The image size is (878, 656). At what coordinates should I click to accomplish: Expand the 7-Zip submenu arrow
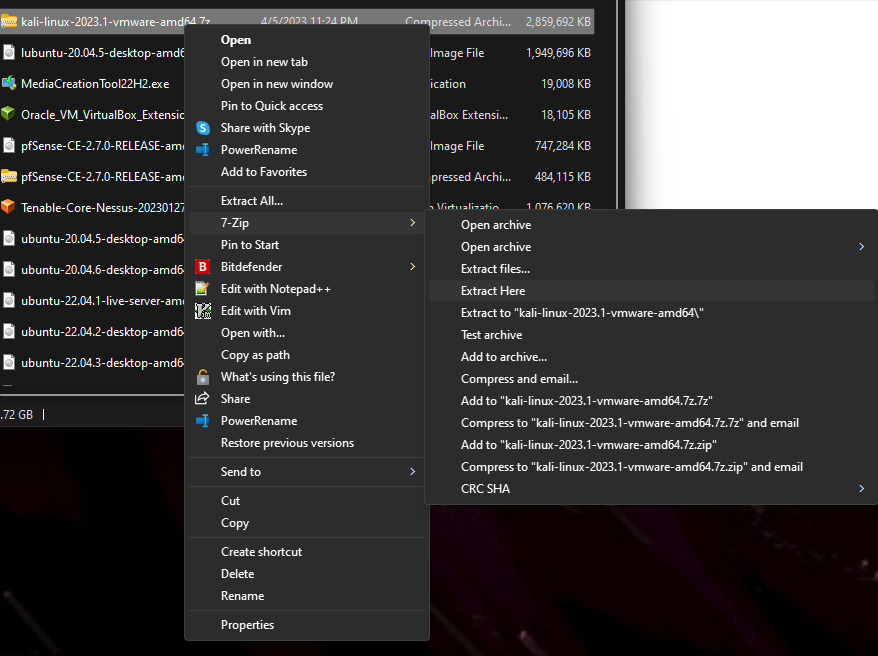413,223
